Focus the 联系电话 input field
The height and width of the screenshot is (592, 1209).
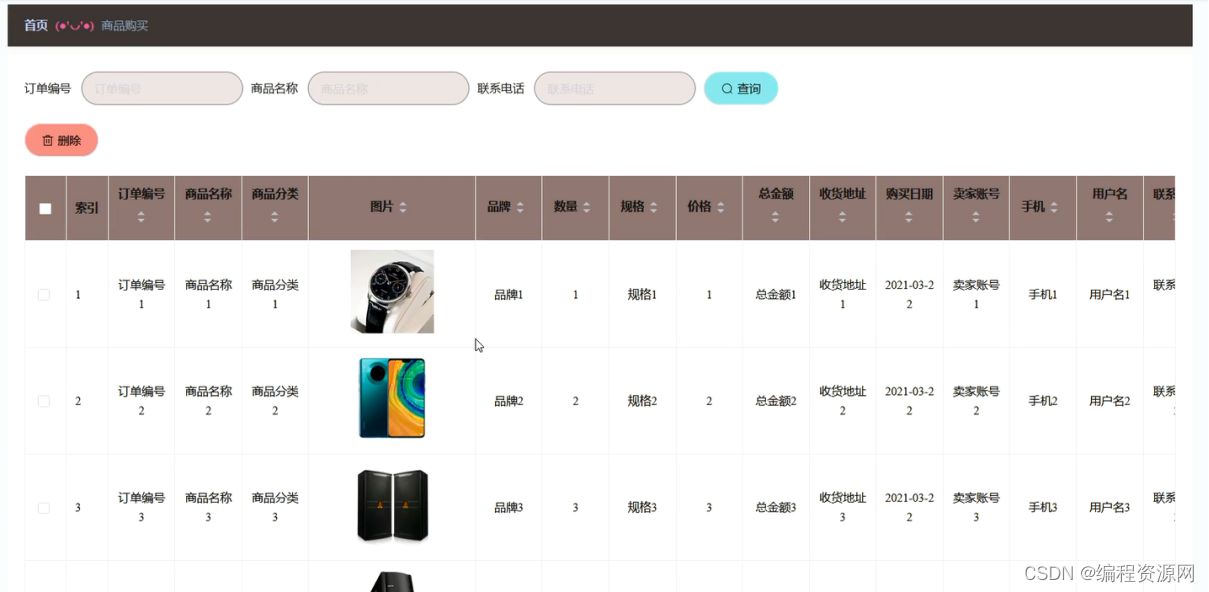coord(615,88)
